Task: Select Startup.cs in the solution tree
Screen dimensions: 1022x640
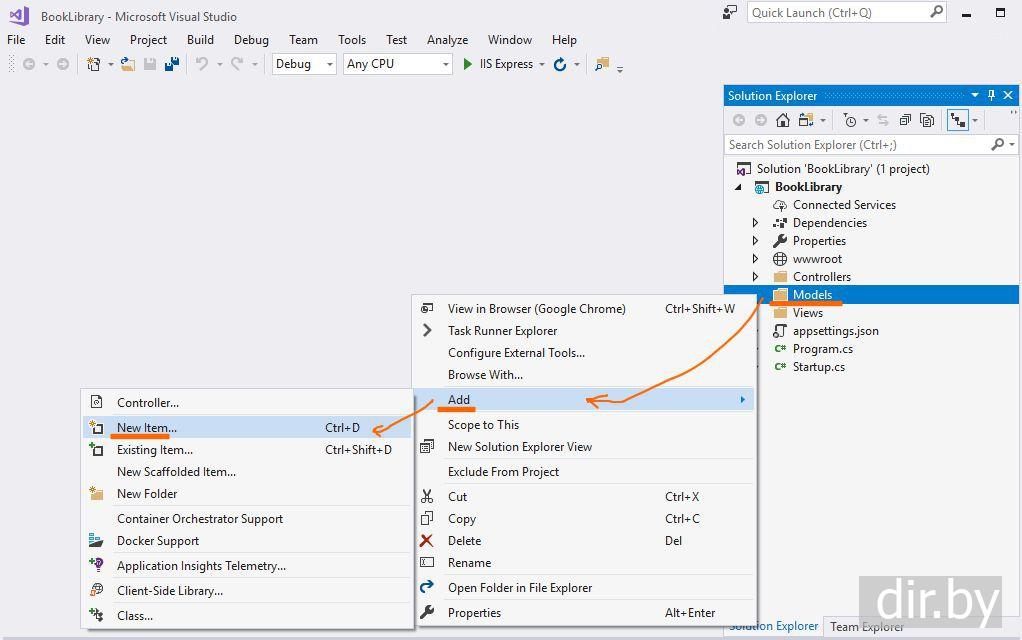Action: click(818, 367)
